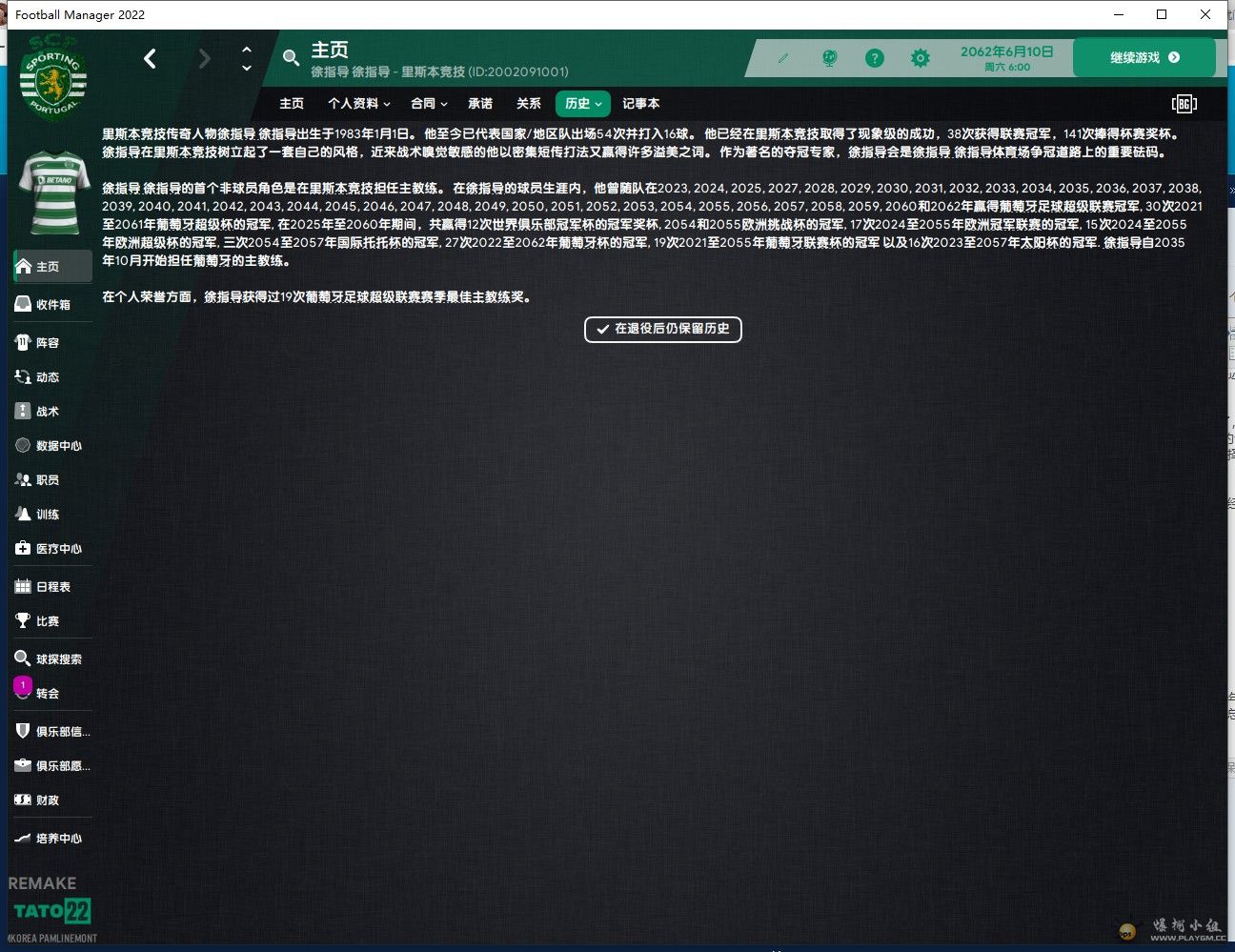Open 主页 home in the sidebar
Image resolution: width=1235 pixels, height=952 pixels.
click(x=53, y=267)
